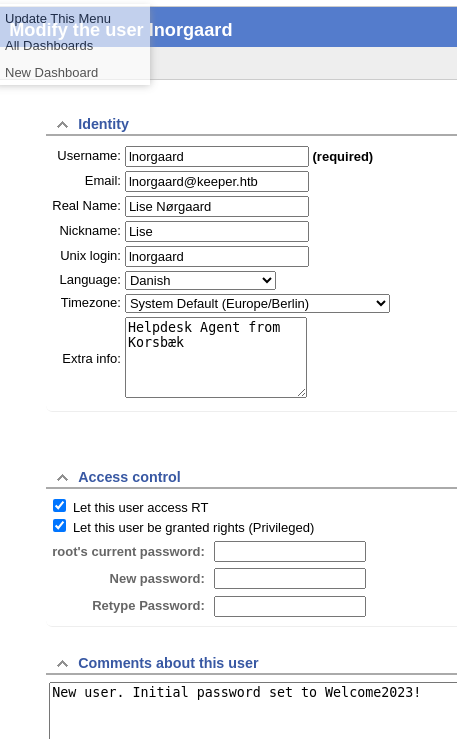457x739 pixels.
Task: Click the Extra info text area
Action: [x=216, y=357]
